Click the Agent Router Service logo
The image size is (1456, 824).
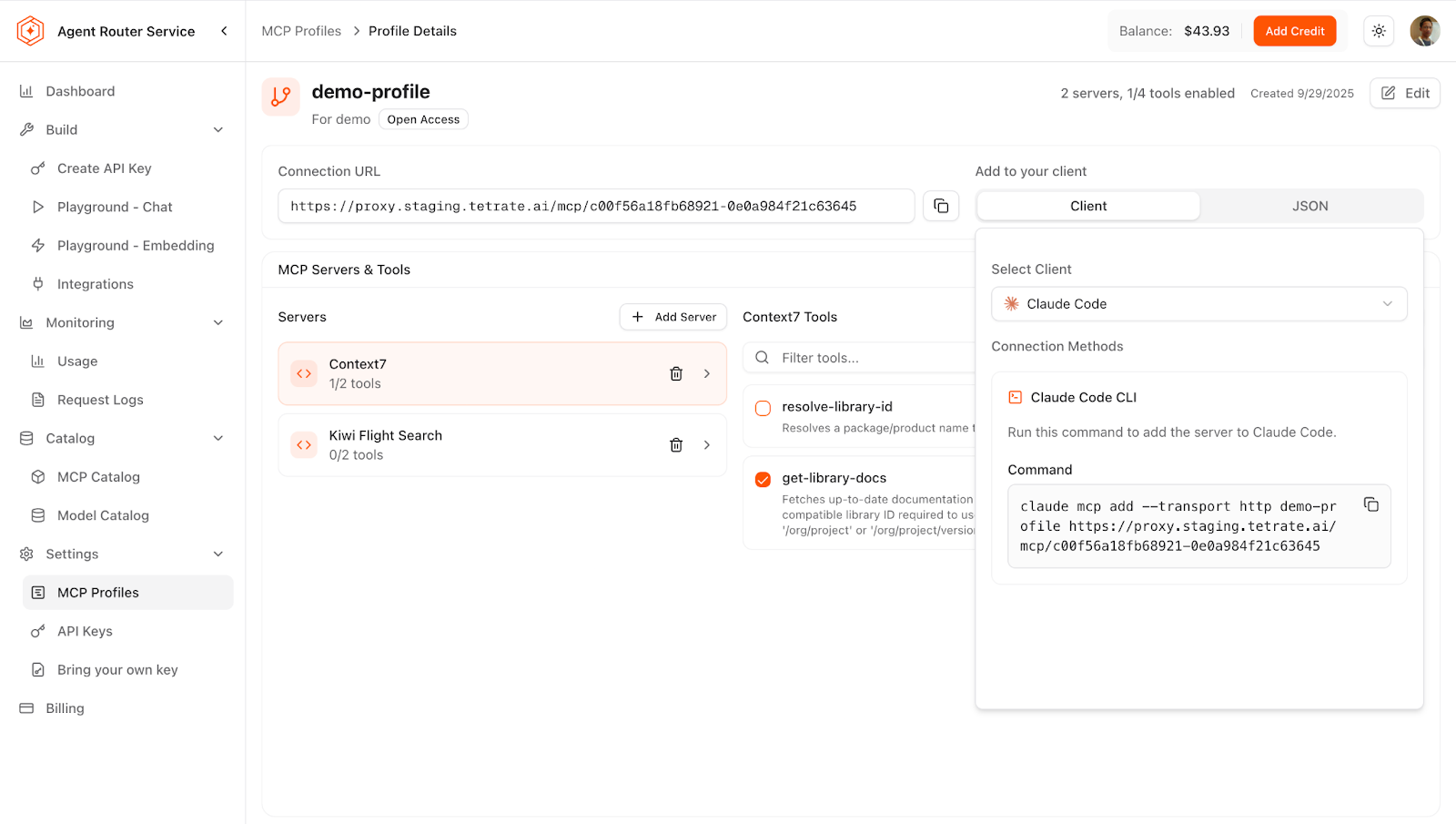coord(30,31)
